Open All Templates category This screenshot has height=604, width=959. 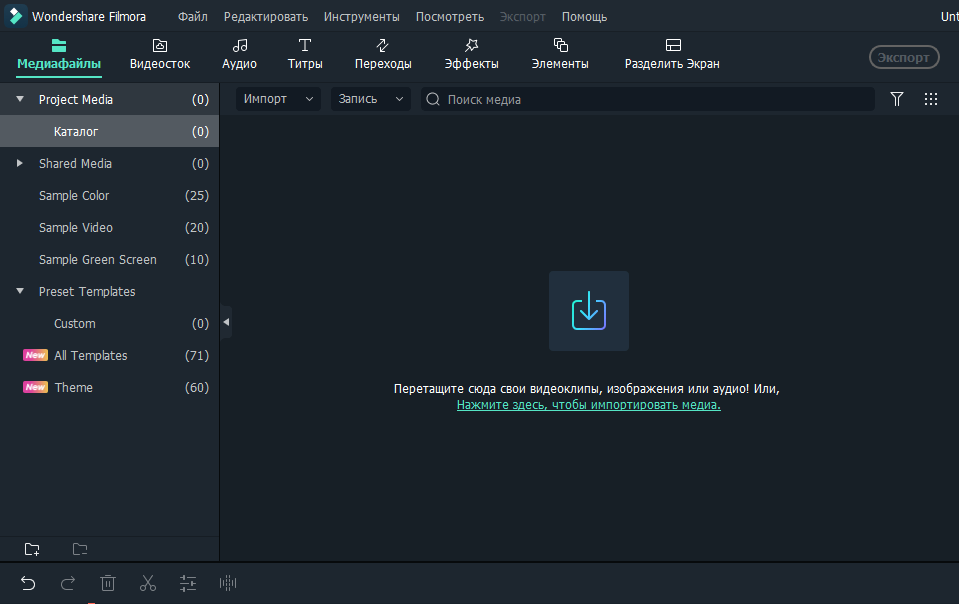click(x=109, y=355)
